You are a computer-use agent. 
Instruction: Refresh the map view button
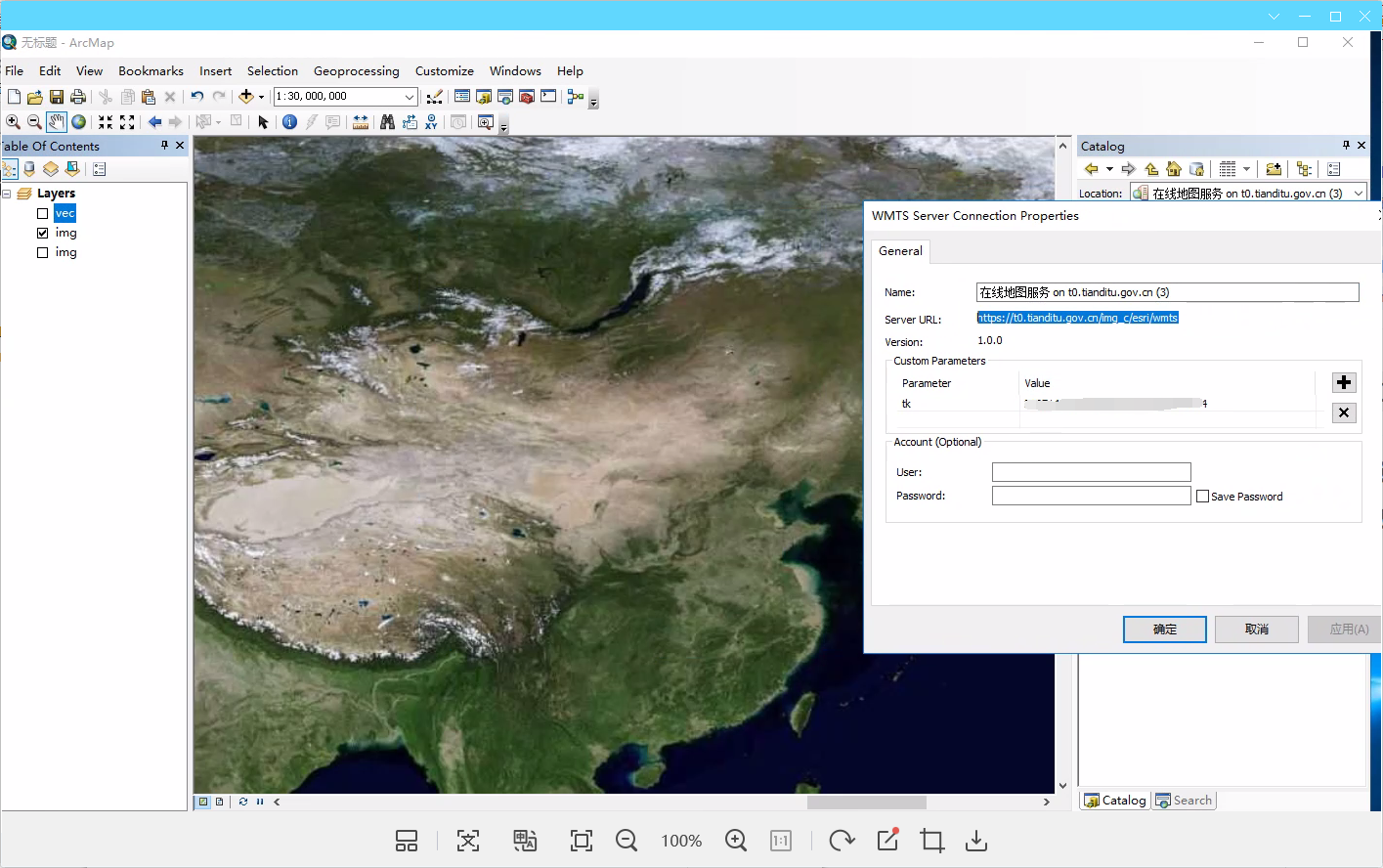242,802
